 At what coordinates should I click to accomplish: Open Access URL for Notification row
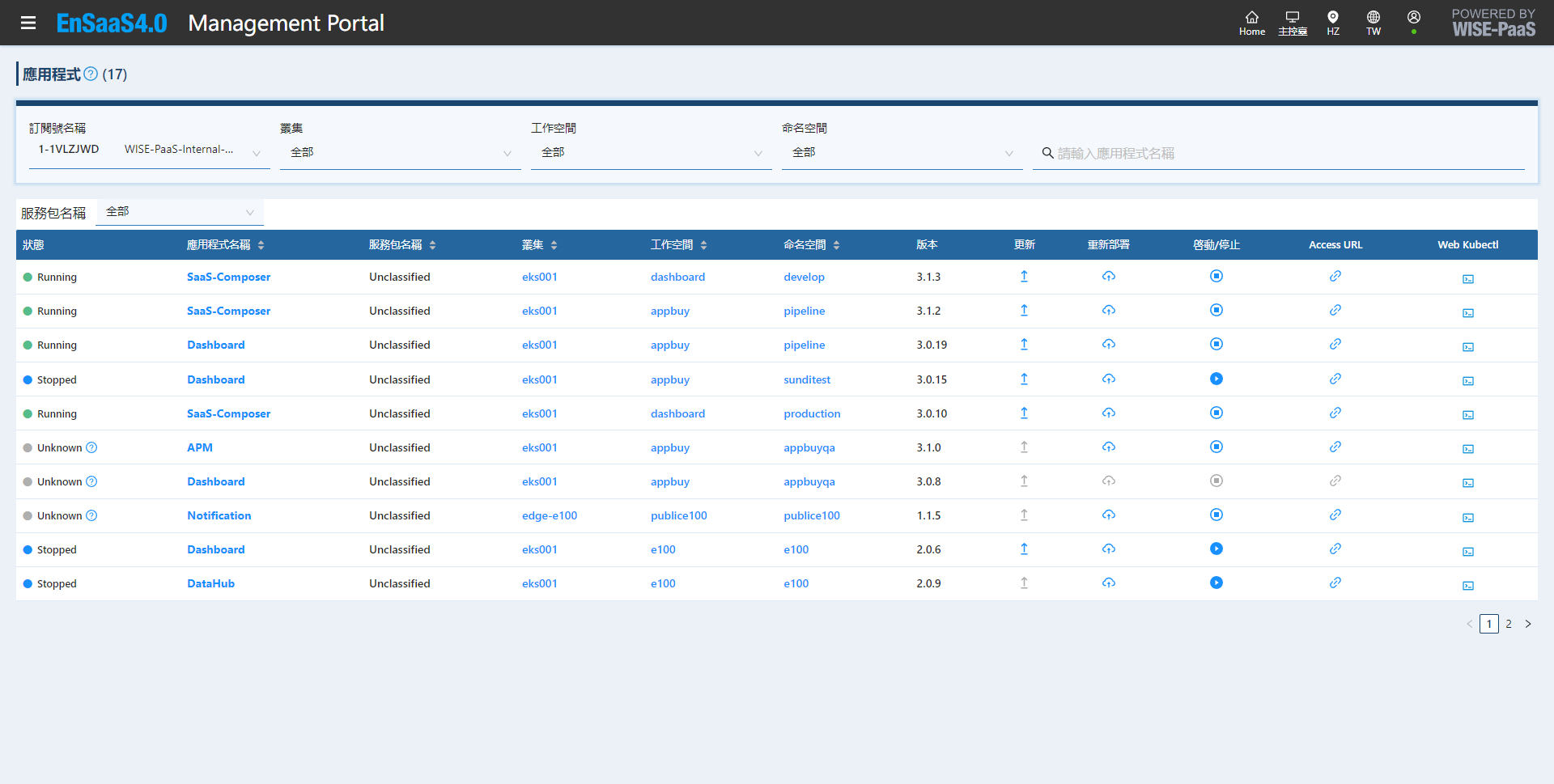(1335, 515)
